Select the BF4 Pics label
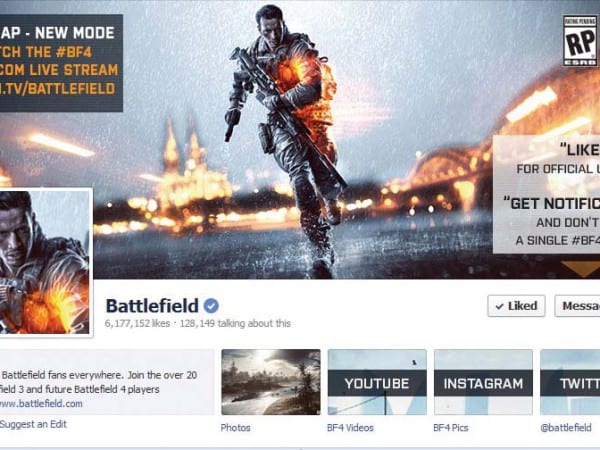Screen dimensions: 600x450 (x=451, y=428)
